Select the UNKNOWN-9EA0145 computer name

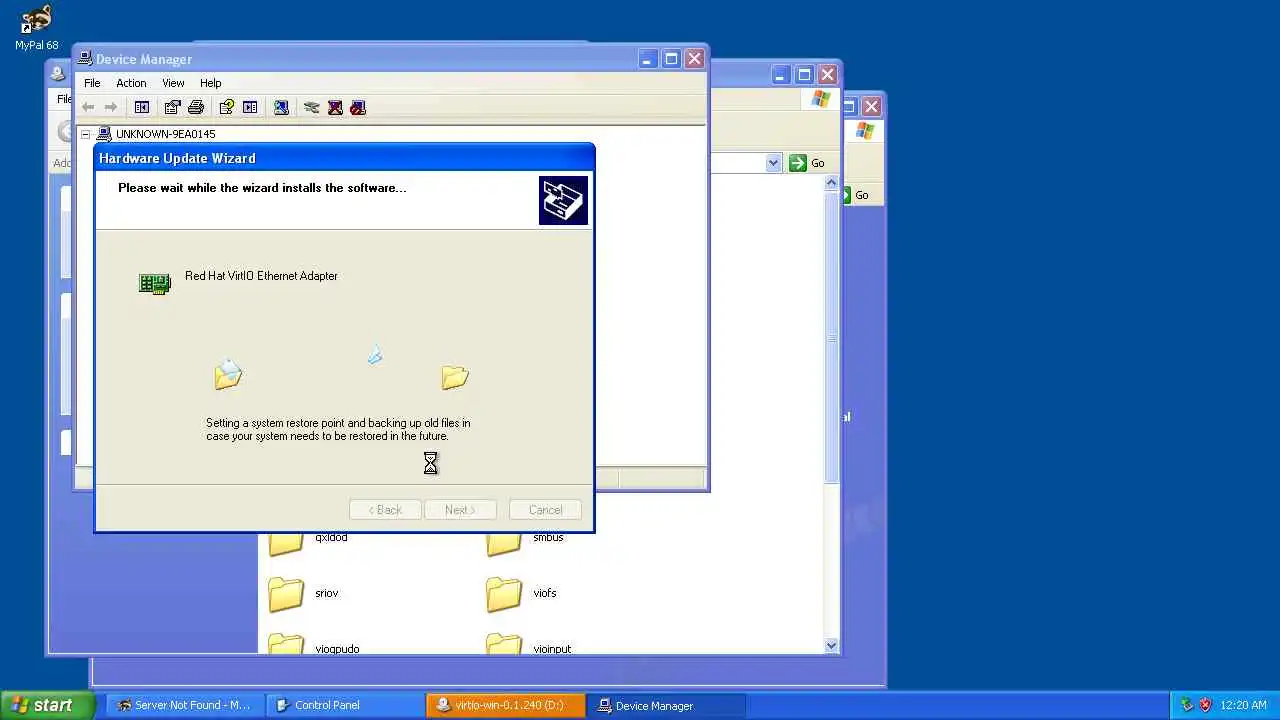(x=165, y=134)
